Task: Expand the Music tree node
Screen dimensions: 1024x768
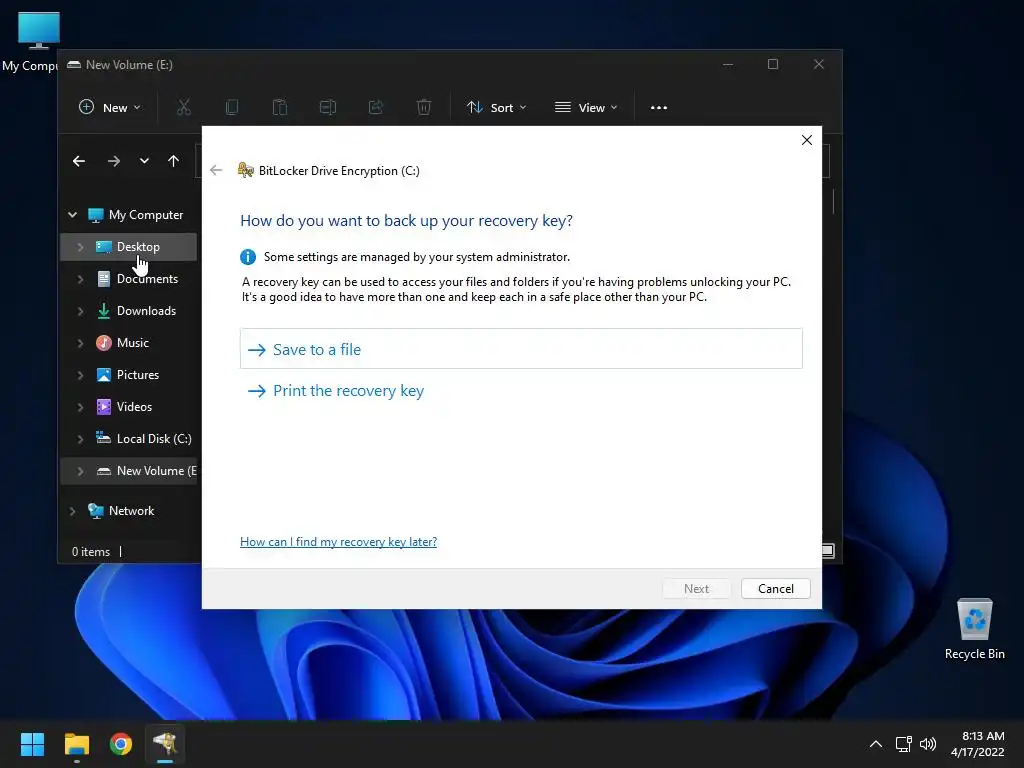Action: tap(80, 343)
